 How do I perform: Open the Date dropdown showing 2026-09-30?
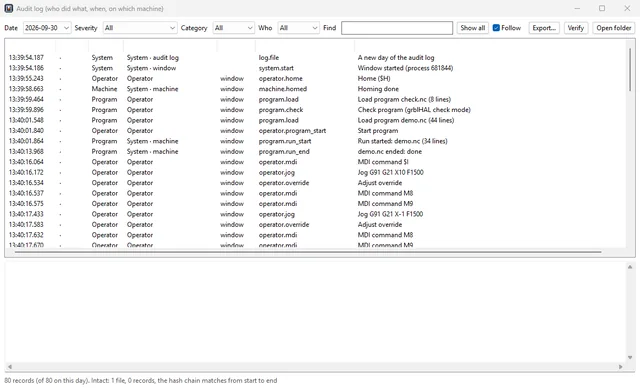[x=47, y=28]
